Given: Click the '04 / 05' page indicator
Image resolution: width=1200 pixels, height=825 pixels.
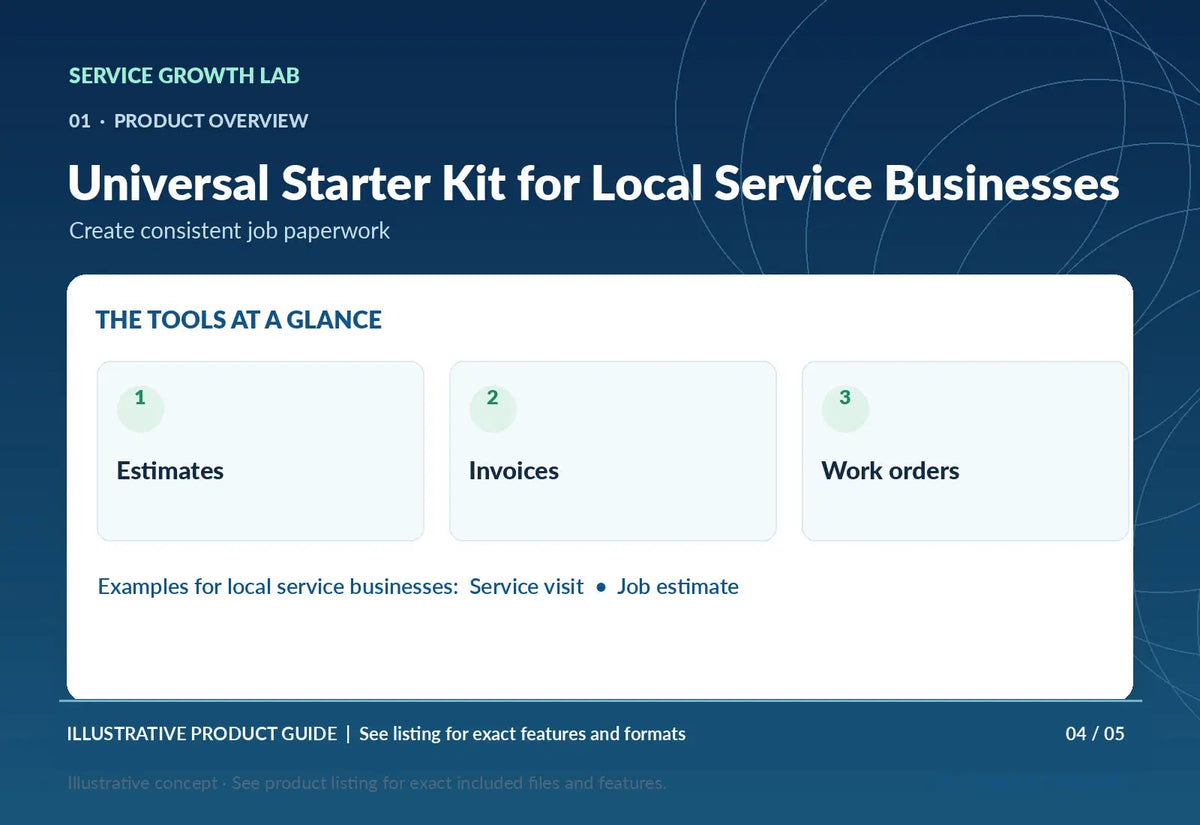Looking at the screenshot, I should pyautogui.click(x=1095, y=734).
